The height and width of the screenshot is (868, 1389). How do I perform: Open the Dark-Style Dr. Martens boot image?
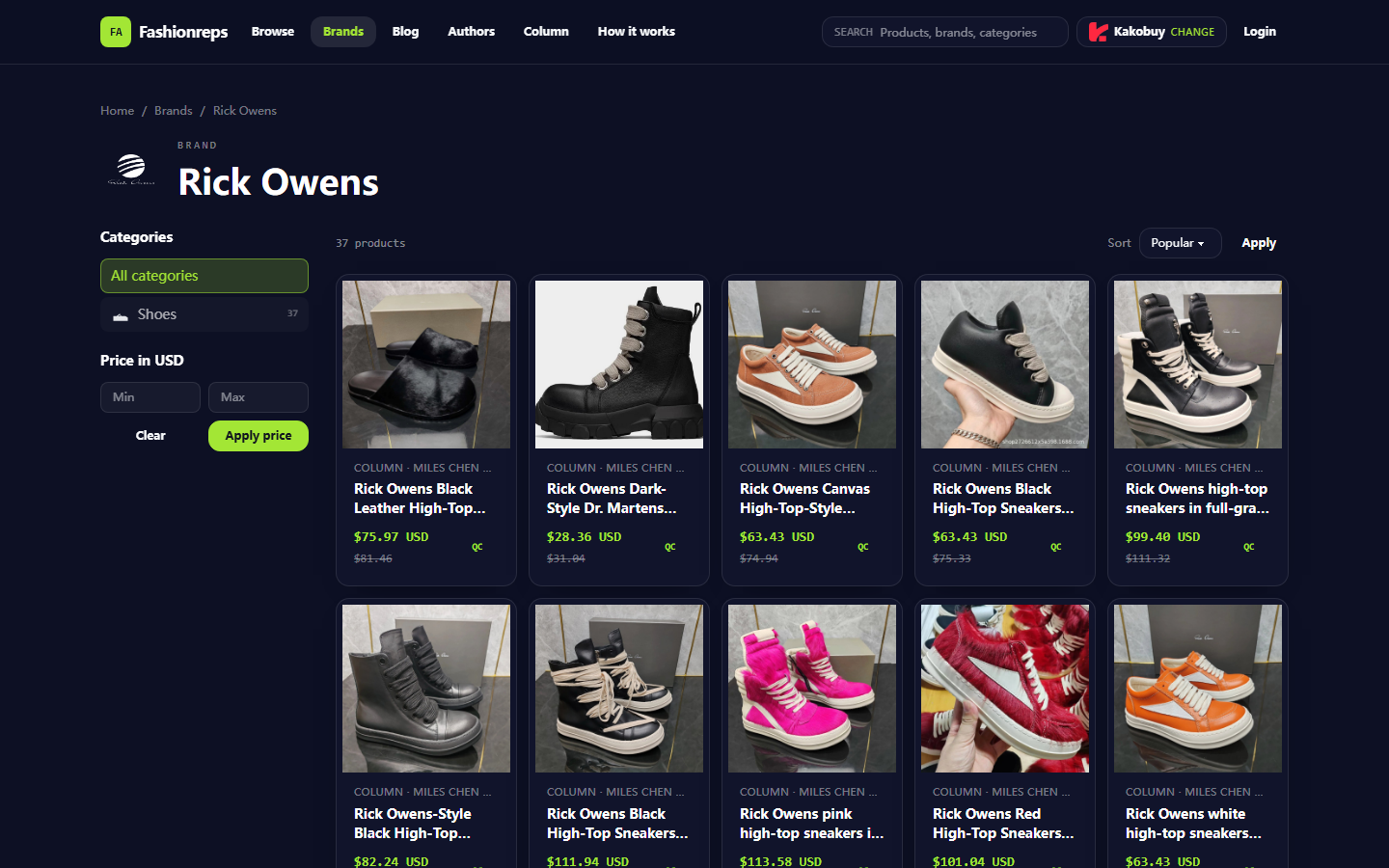pos(619,365)
